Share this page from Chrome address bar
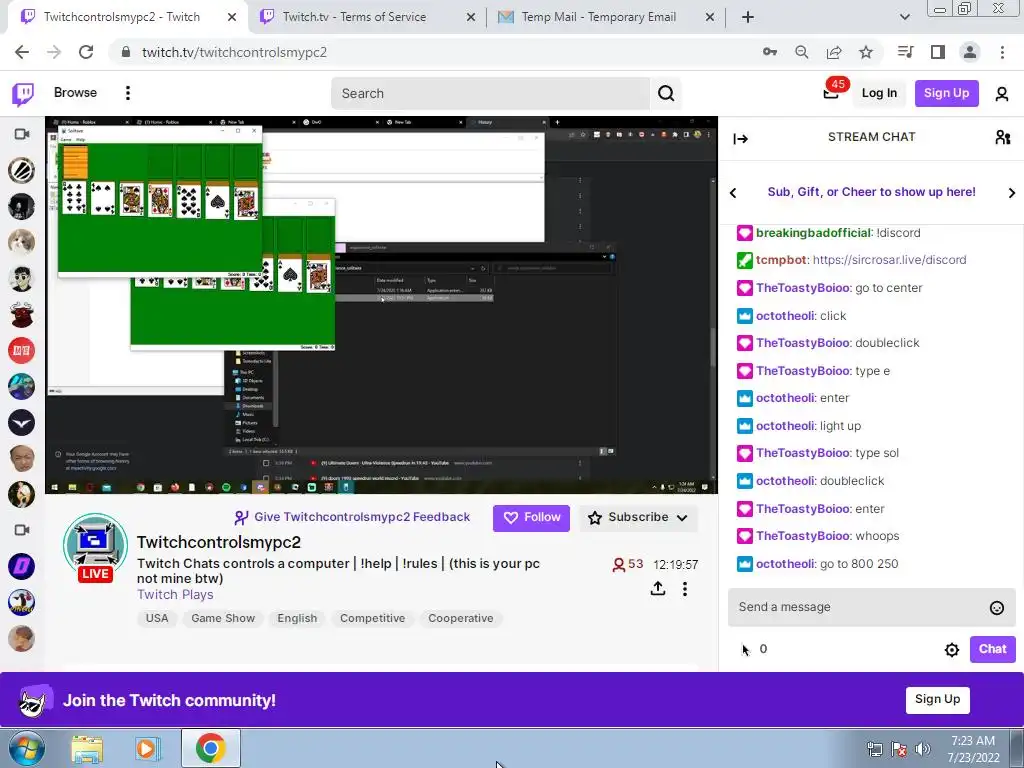1024x768 pixels. coord(834,52)
